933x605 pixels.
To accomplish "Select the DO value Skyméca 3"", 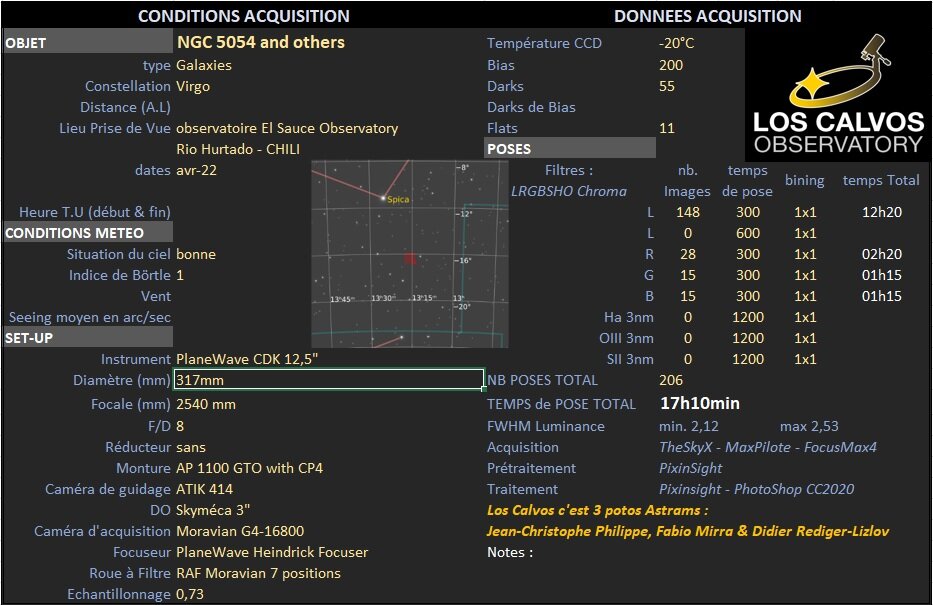I will pyautogui.click(x=213, y=510).
